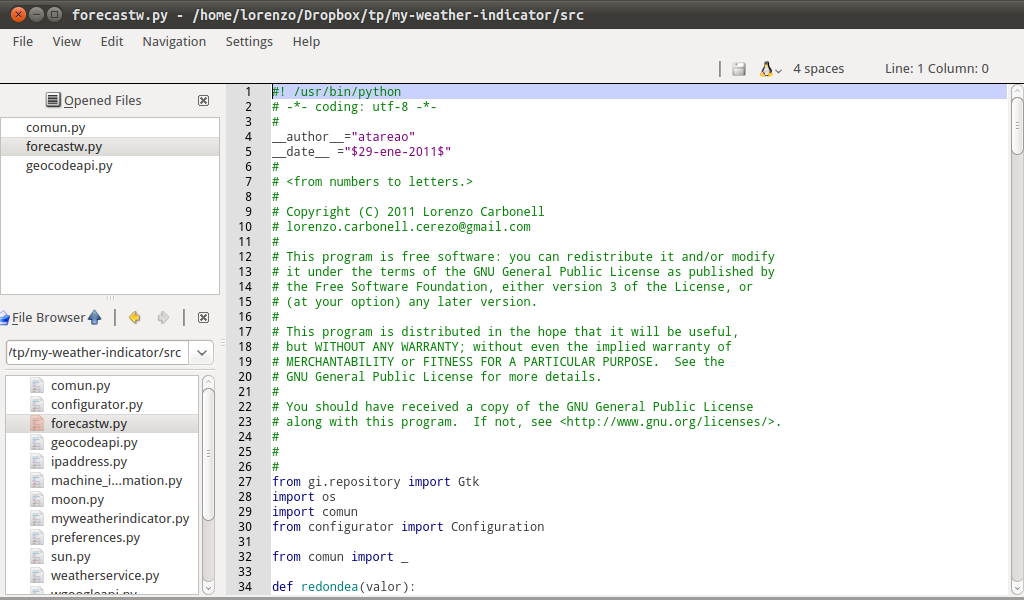Click the file icon beside configurator.py
Image resolution: width=1024 pixels, height=600 pixels.
(x=37, y=405)
